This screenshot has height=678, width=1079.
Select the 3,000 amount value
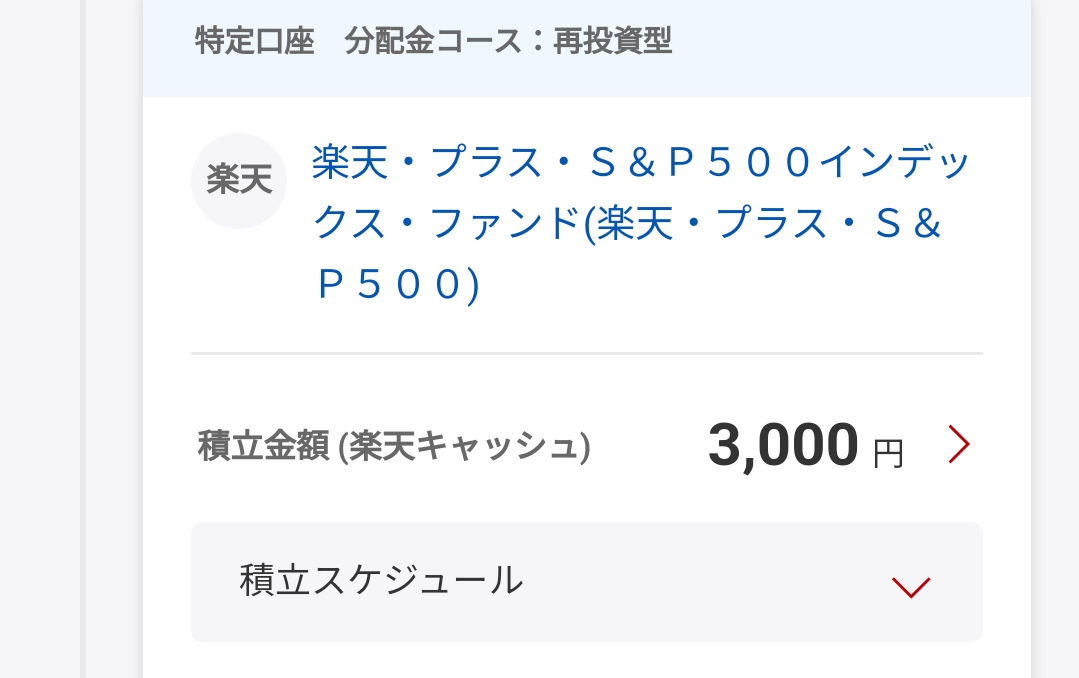[x=783, y=445]
